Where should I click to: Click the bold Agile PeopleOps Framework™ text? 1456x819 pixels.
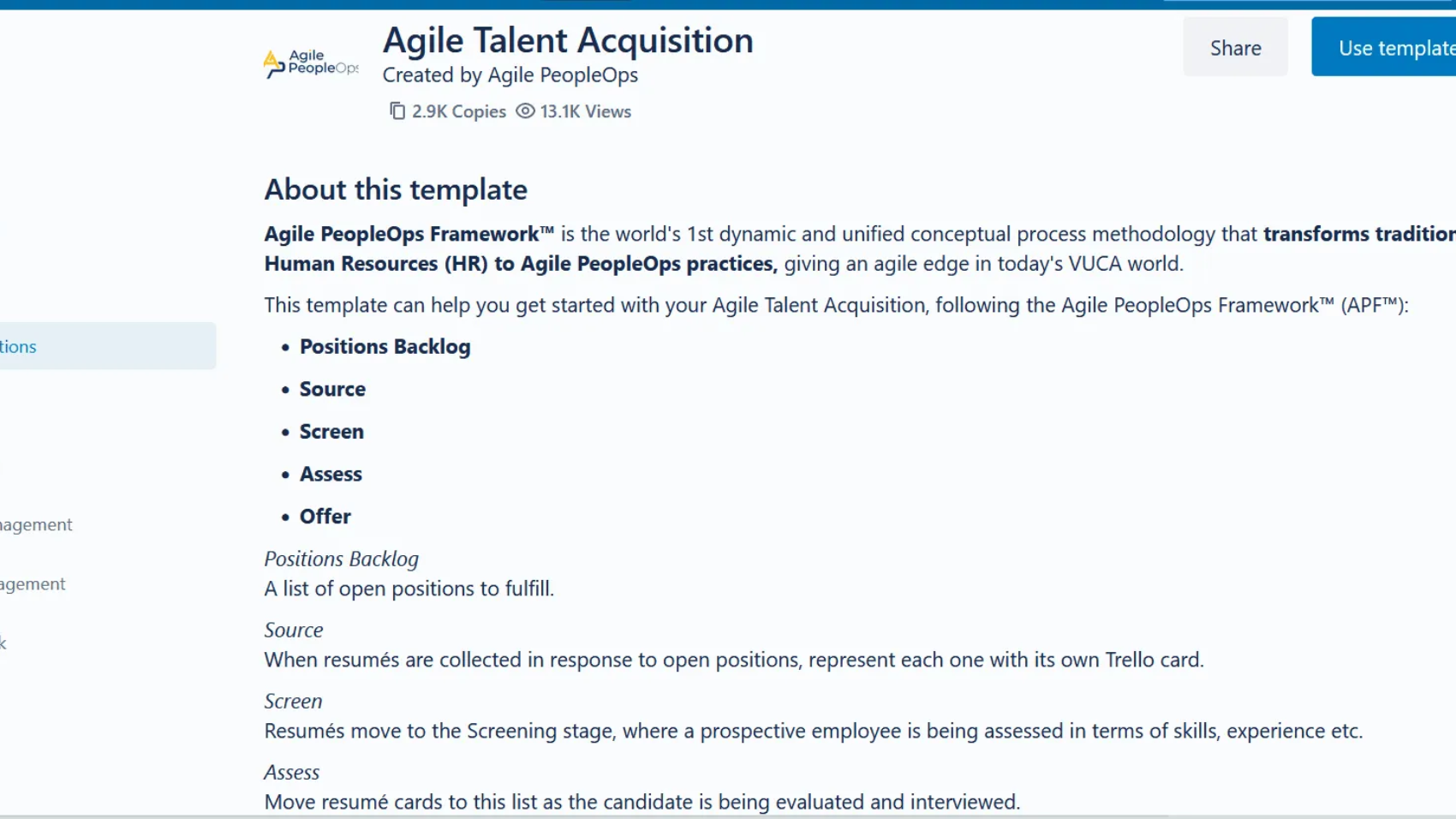(409, 234)
